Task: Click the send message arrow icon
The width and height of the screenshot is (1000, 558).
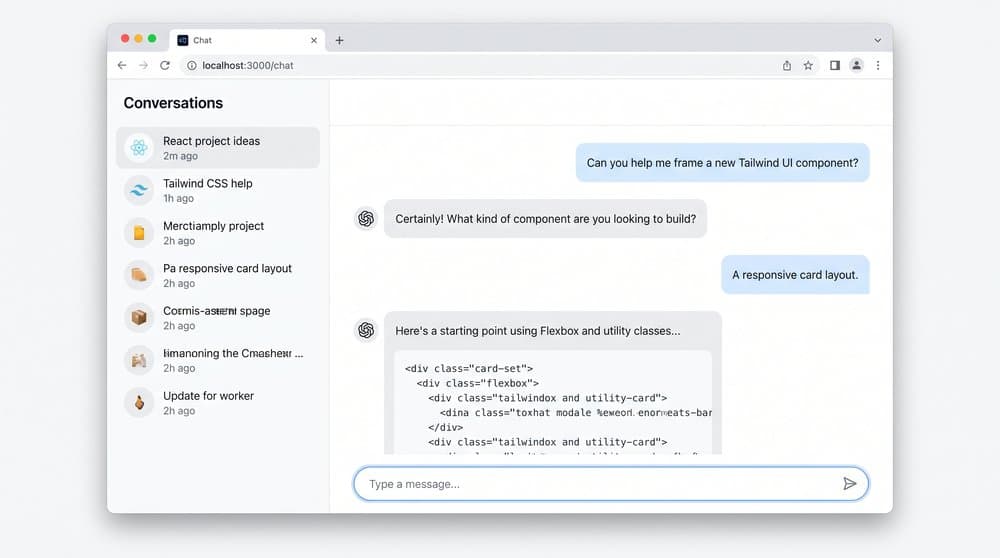Action: pos(849,484)
